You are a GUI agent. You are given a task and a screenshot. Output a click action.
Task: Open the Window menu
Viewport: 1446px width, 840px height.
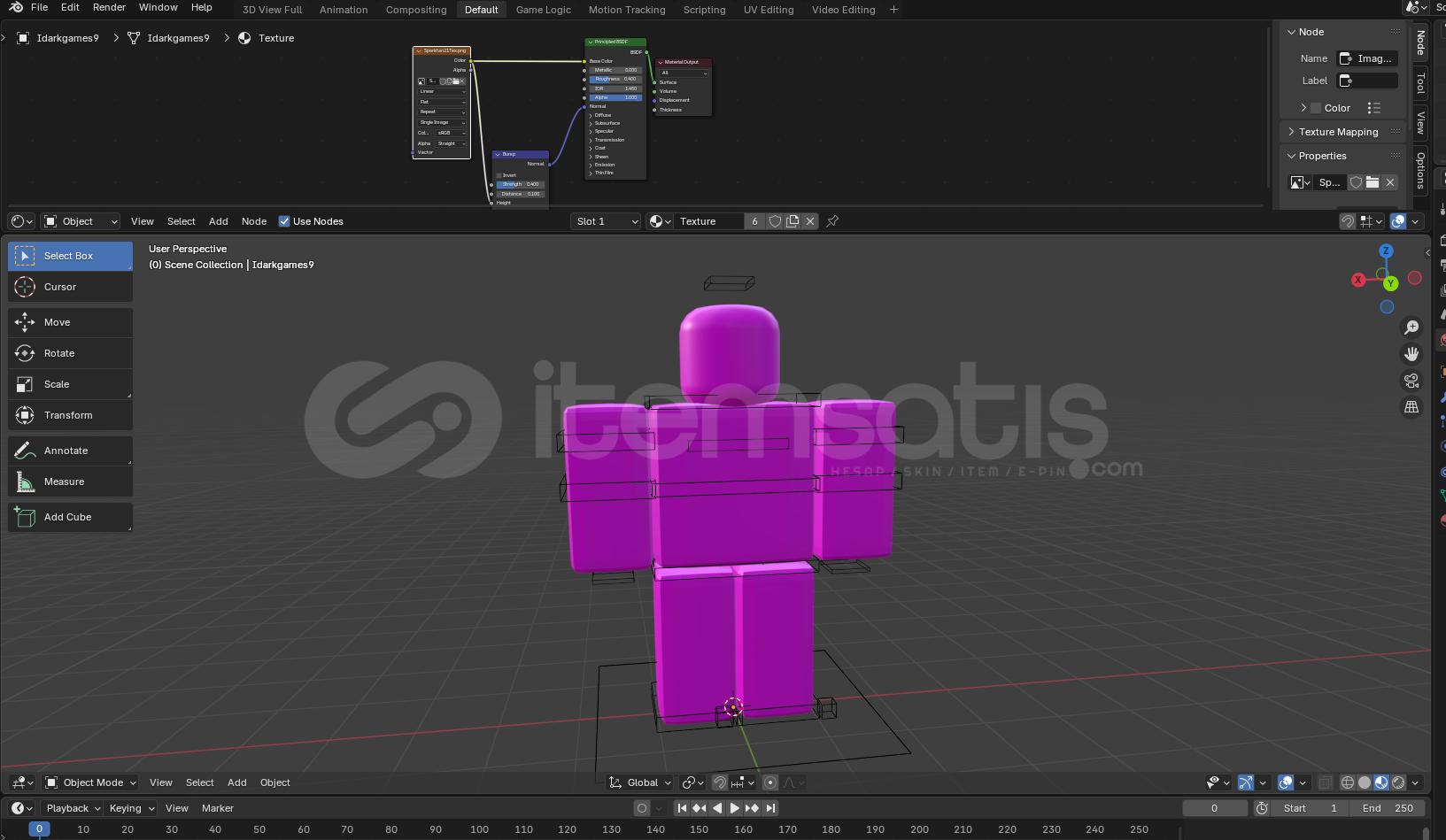(159, 7)
